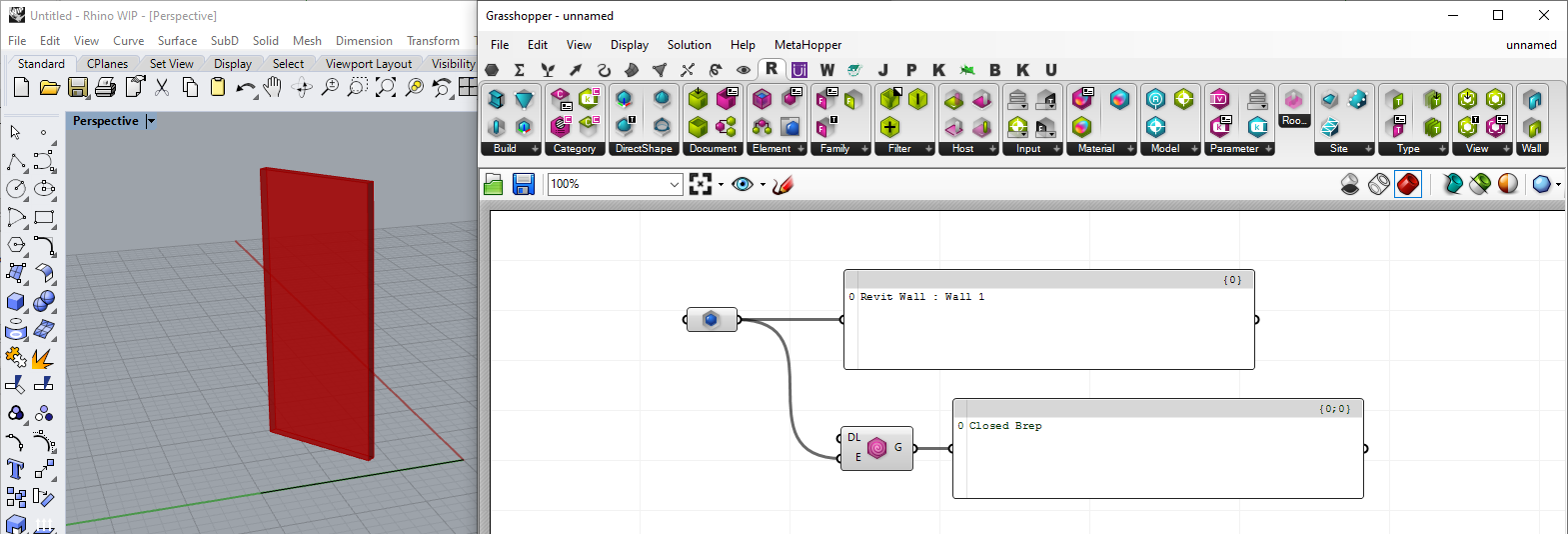Toggle the shaded red preview mode
The height and width of the screenshot is (534, 1568).
[x=1408, y=184]
